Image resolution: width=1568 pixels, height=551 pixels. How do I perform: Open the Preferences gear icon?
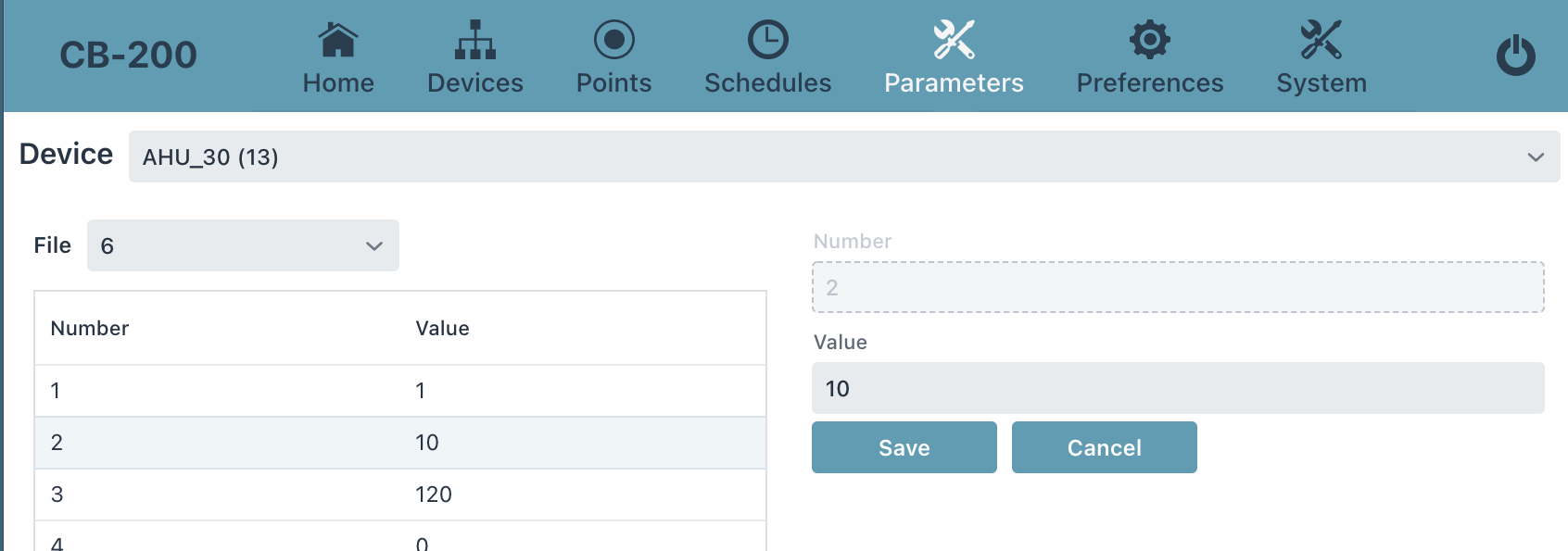point(1150,40)
